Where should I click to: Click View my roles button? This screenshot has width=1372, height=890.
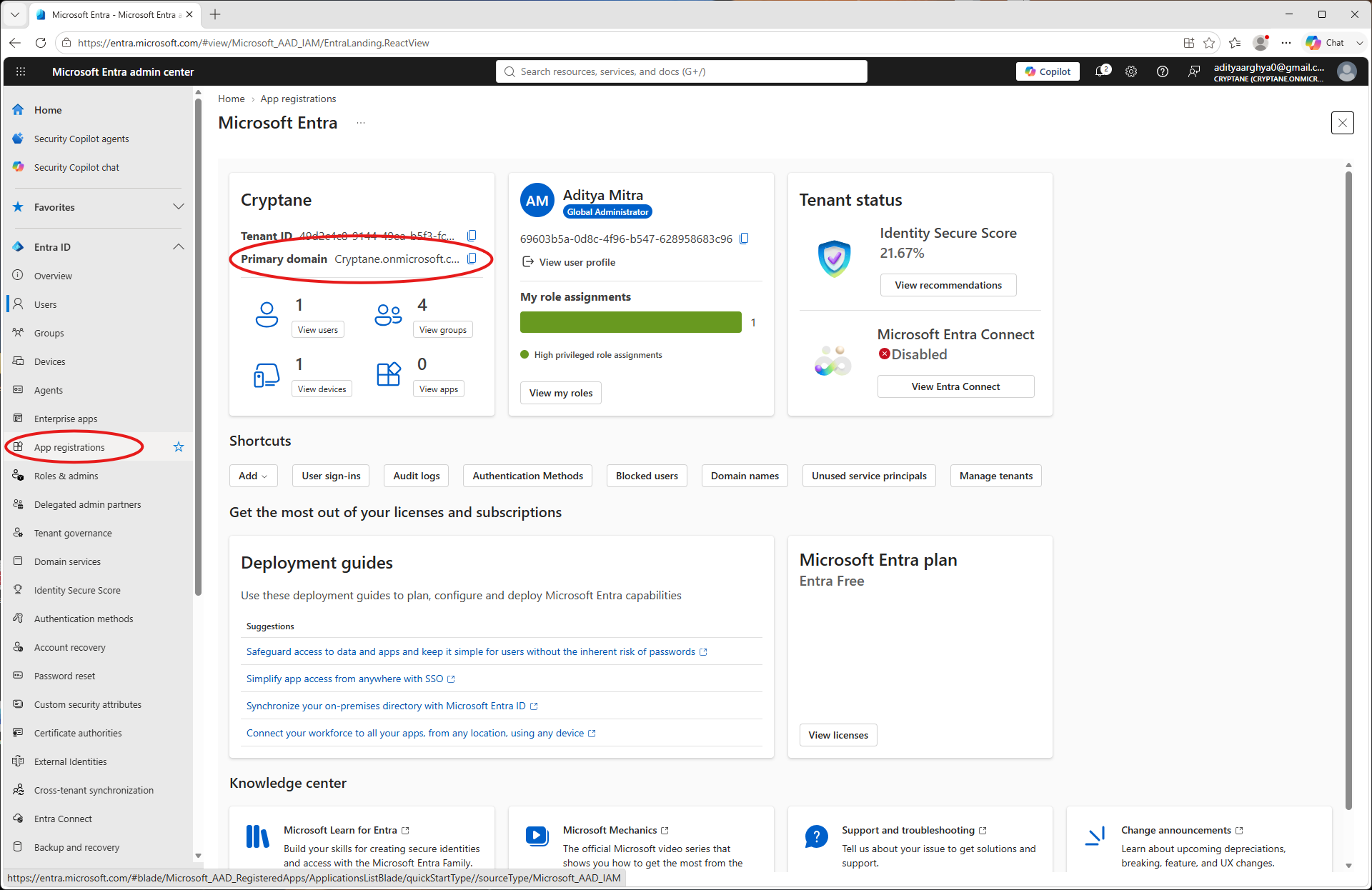pyautogui.click(x=561, y=393)
